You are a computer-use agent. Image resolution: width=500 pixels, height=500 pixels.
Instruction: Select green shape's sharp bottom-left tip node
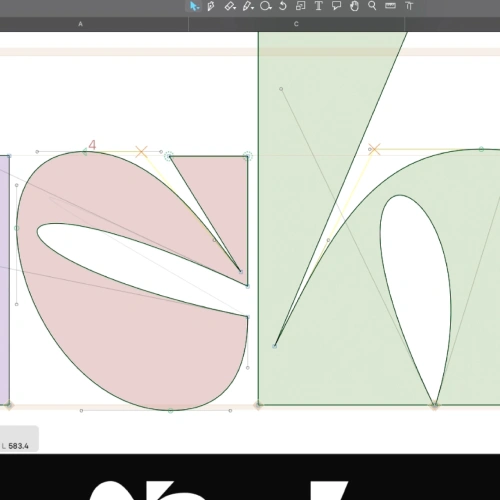point(275,346)
